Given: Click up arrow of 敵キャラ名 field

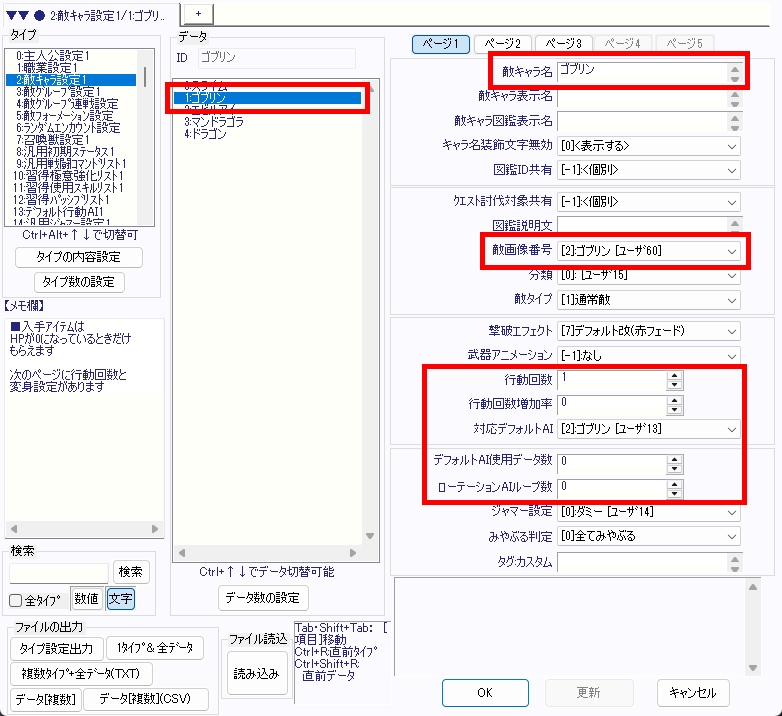Looking at the screenshot, I should (x=735, y=68).
